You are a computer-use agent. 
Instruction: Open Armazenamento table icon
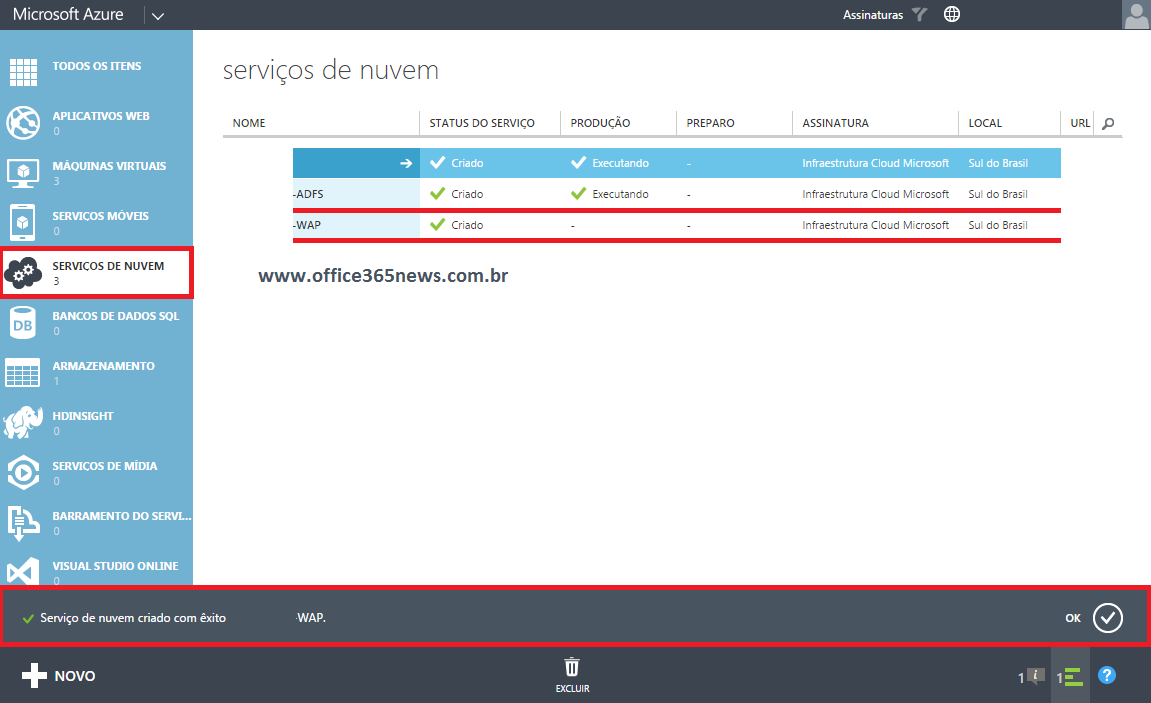23,373
